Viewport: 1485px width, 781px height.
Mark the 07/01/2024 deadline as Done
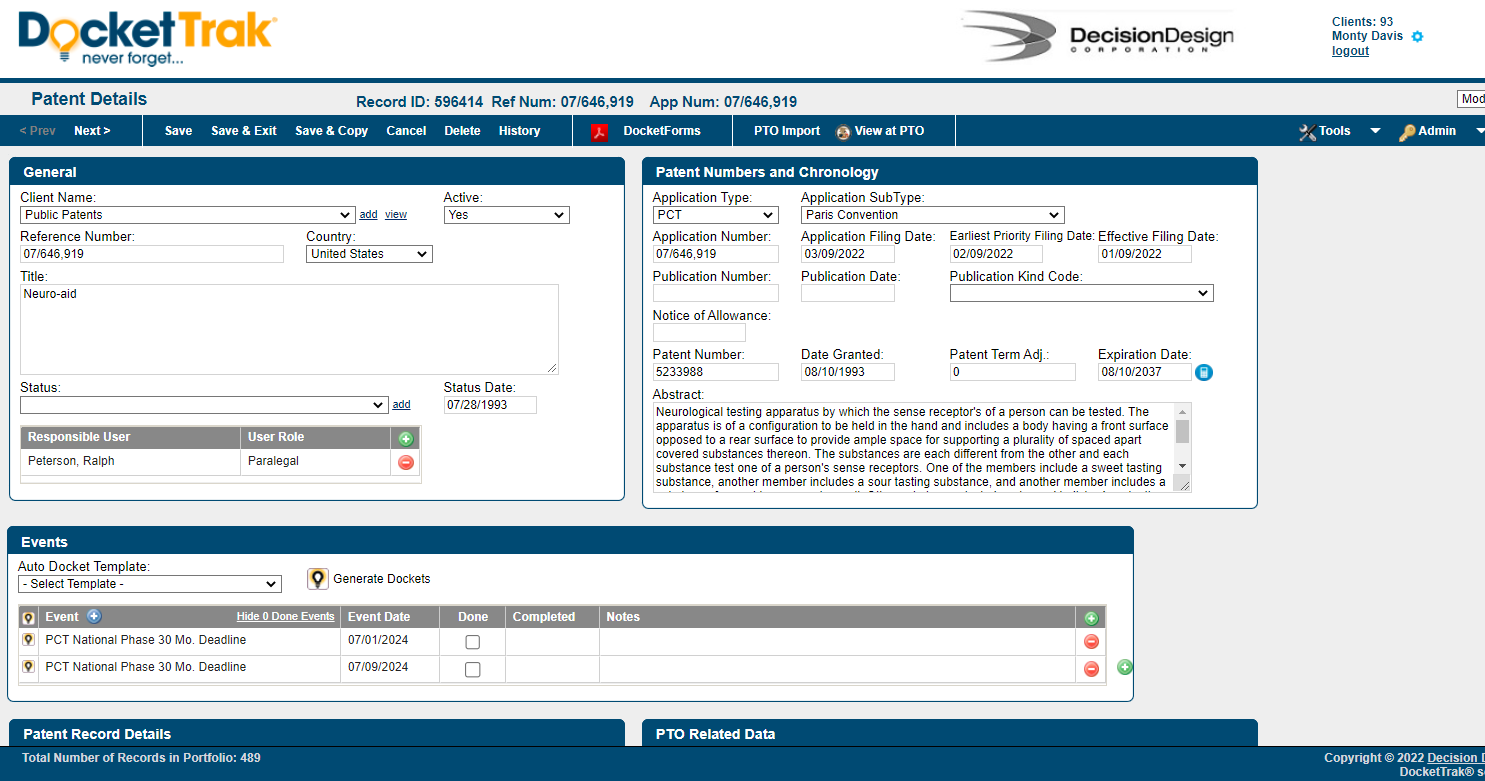(471, 641)
